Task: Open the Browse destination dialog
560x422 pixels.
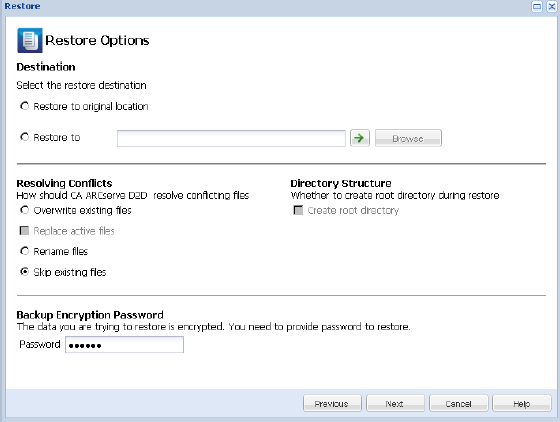Action: click(408, 138)
